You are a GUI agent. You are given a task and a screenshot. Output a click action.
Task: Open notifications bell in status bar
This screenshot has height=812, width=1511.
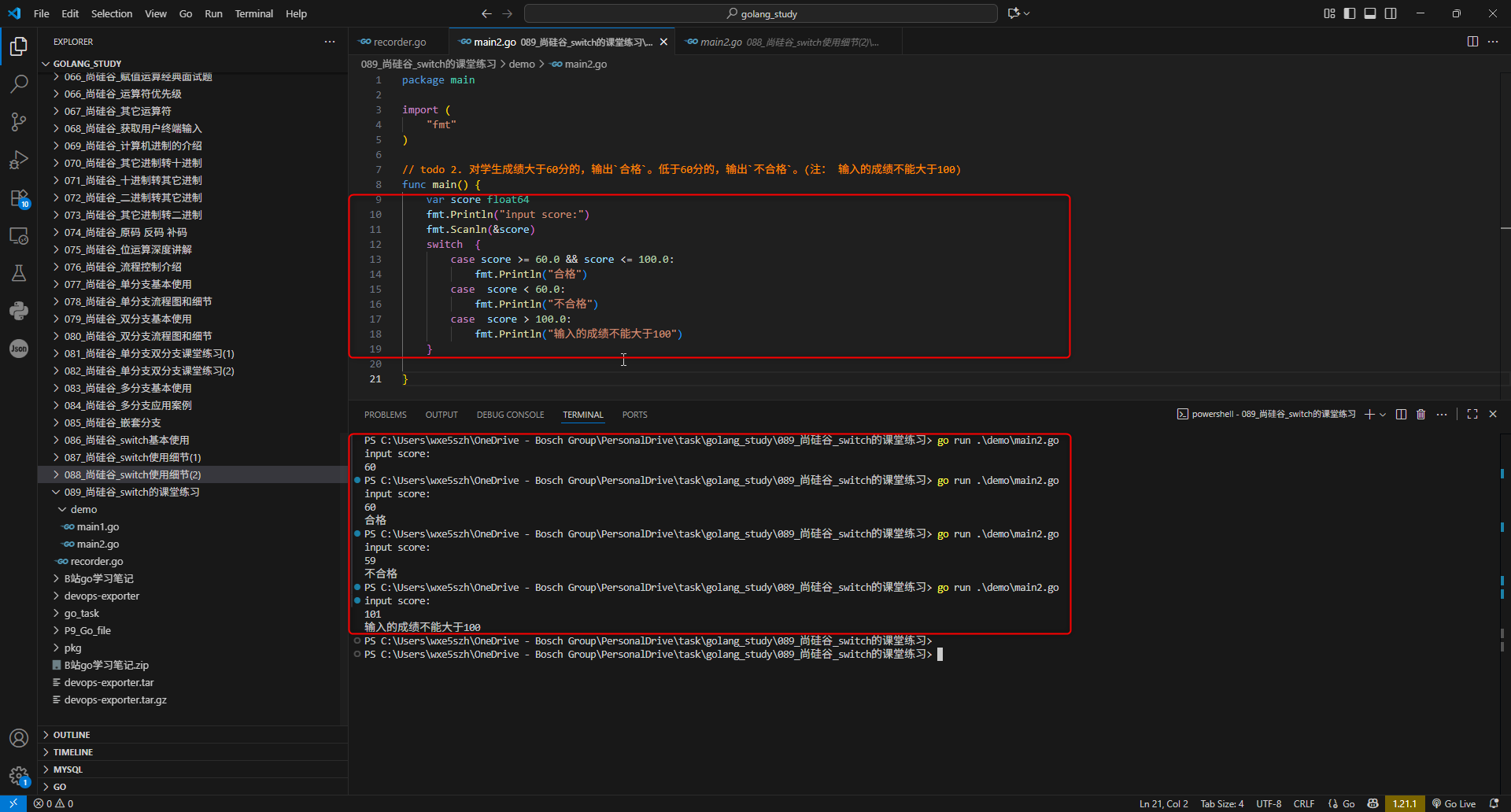point(1494,803)
